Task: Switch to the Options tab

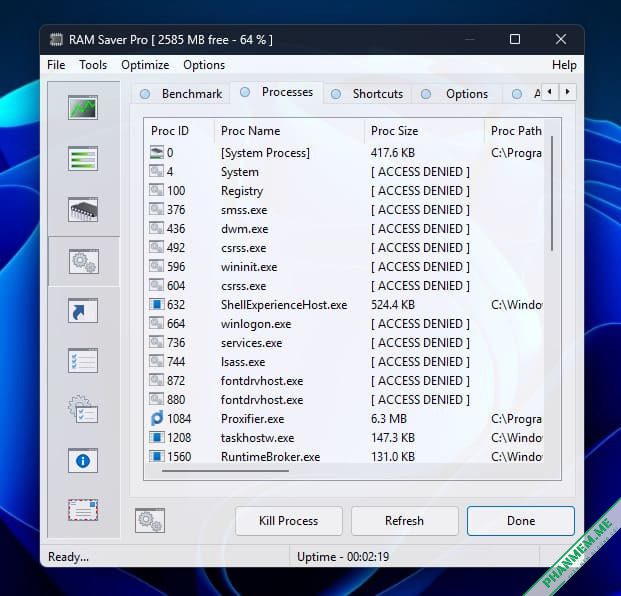Action: click(x=455, y=94)
